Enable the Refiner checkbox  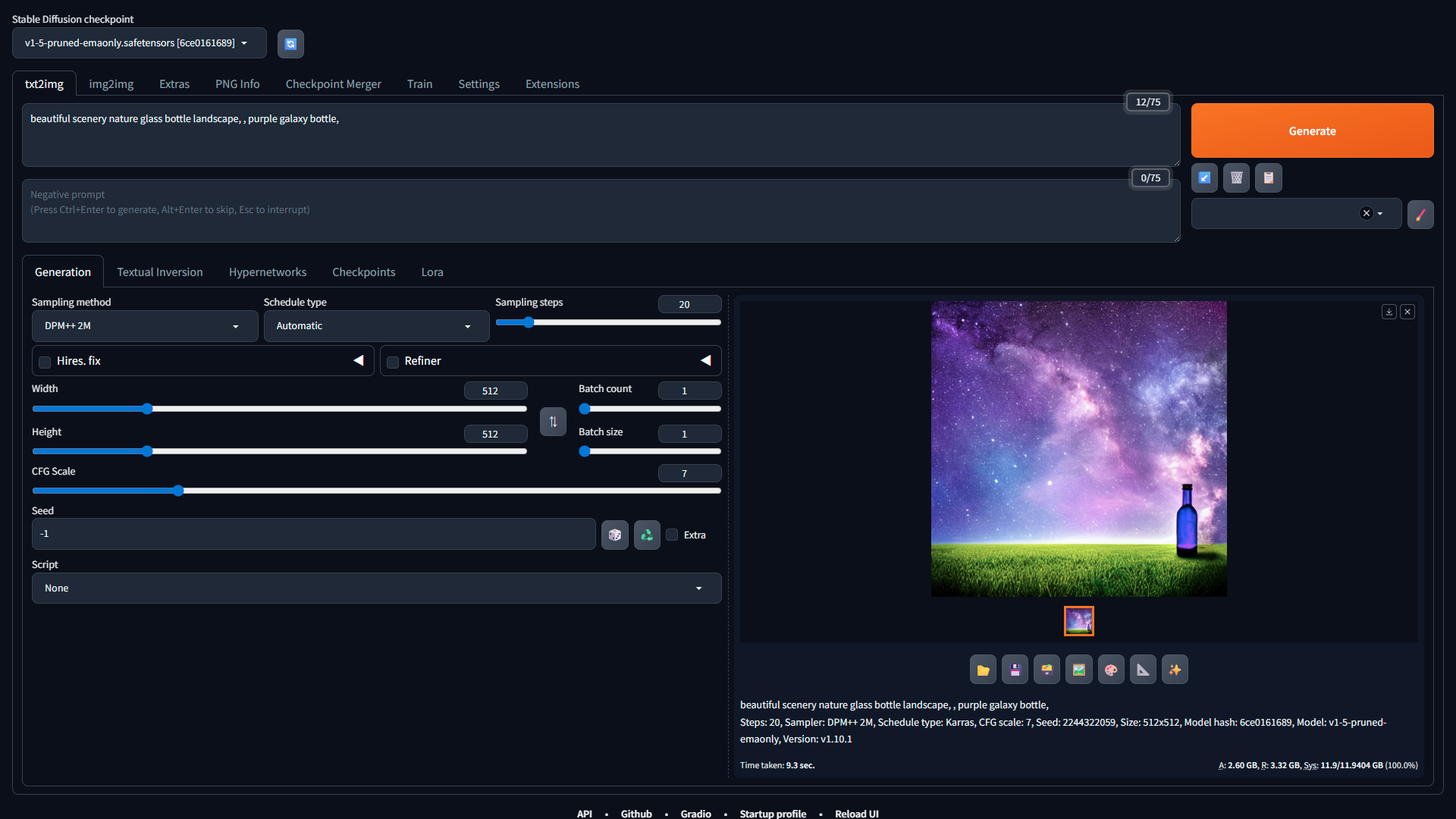click(393, 362)
